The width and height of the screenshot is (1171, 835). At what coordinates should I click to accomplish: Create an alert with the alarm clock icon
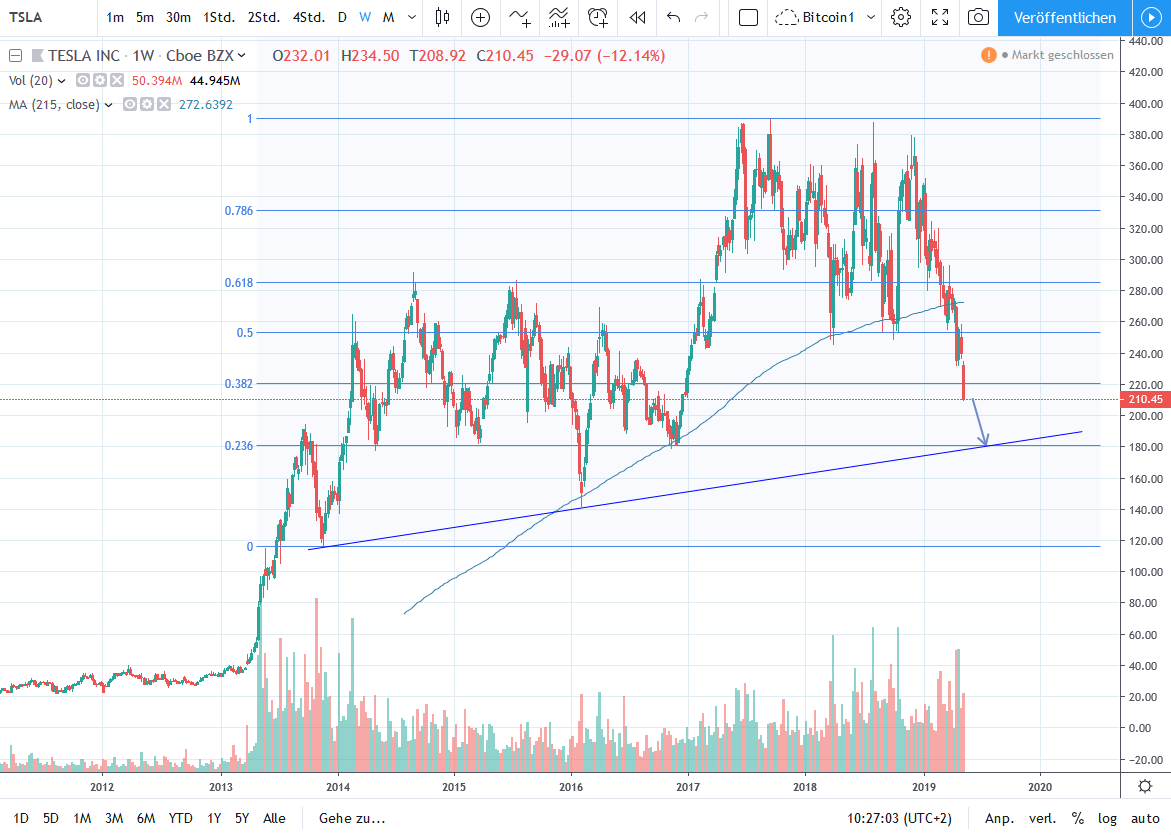click(x=598, y=17)
